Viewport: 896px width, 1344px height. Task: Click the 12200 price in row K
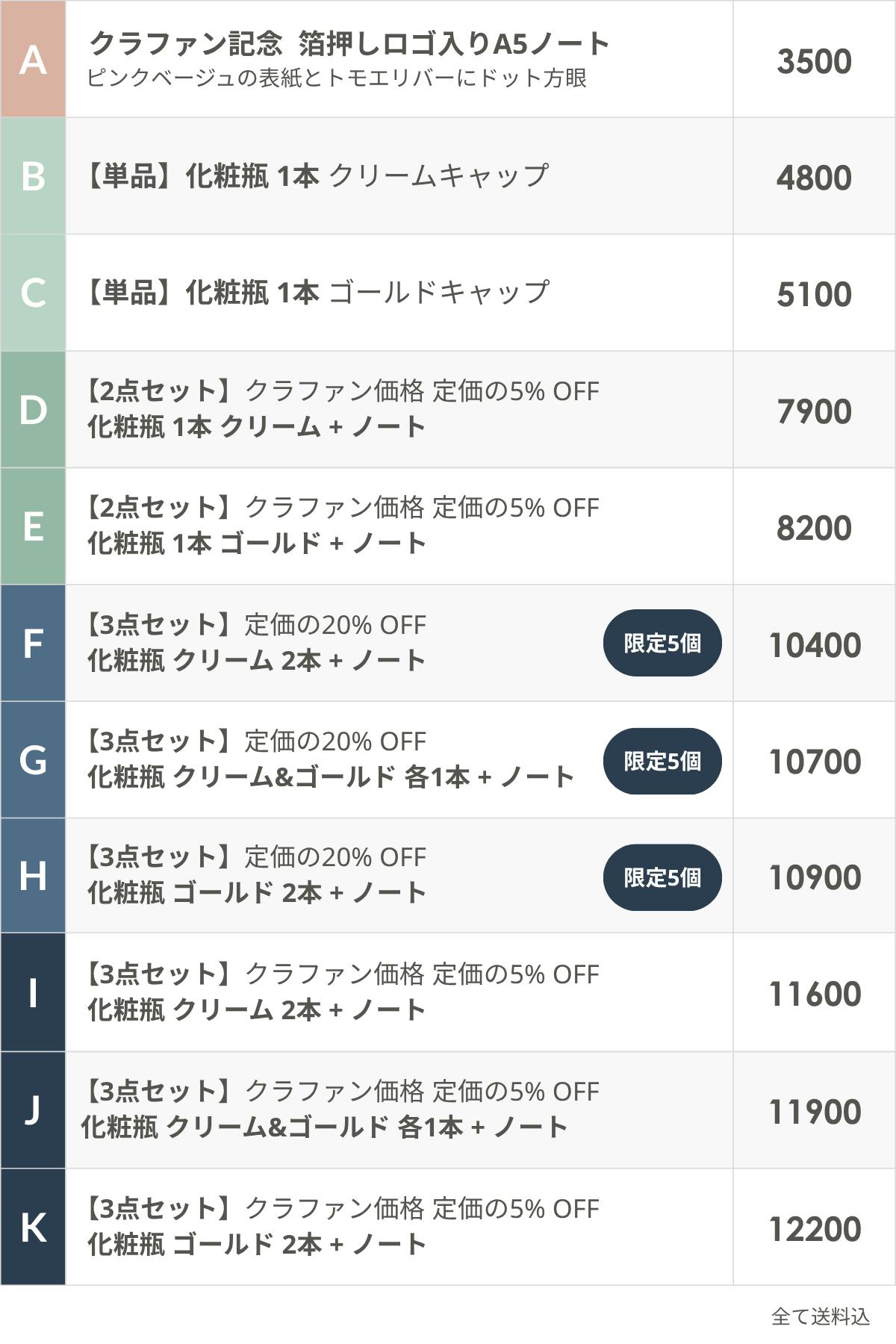(815, 1229)
